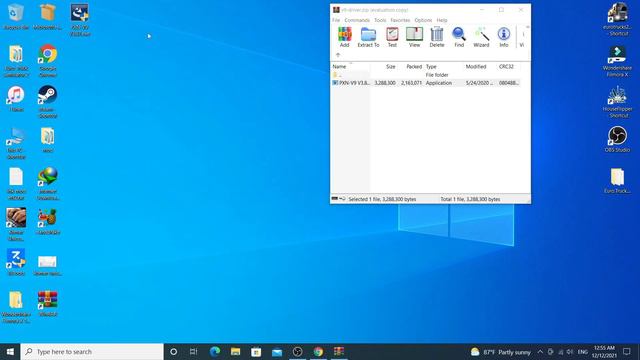640x360 pixels.
Task: Select the parent folder '..' row
Action: (425, 75)
